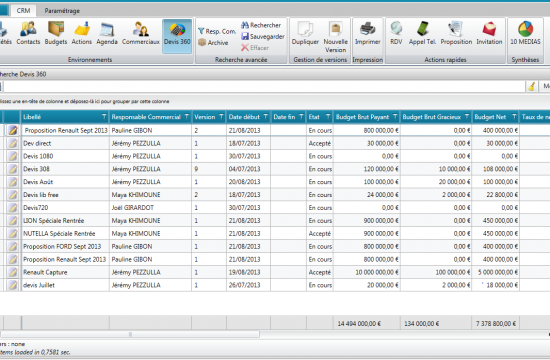Open the Commerciaux environment
Image resolution: width=550 pixels, height=360 pixels.
141,34
